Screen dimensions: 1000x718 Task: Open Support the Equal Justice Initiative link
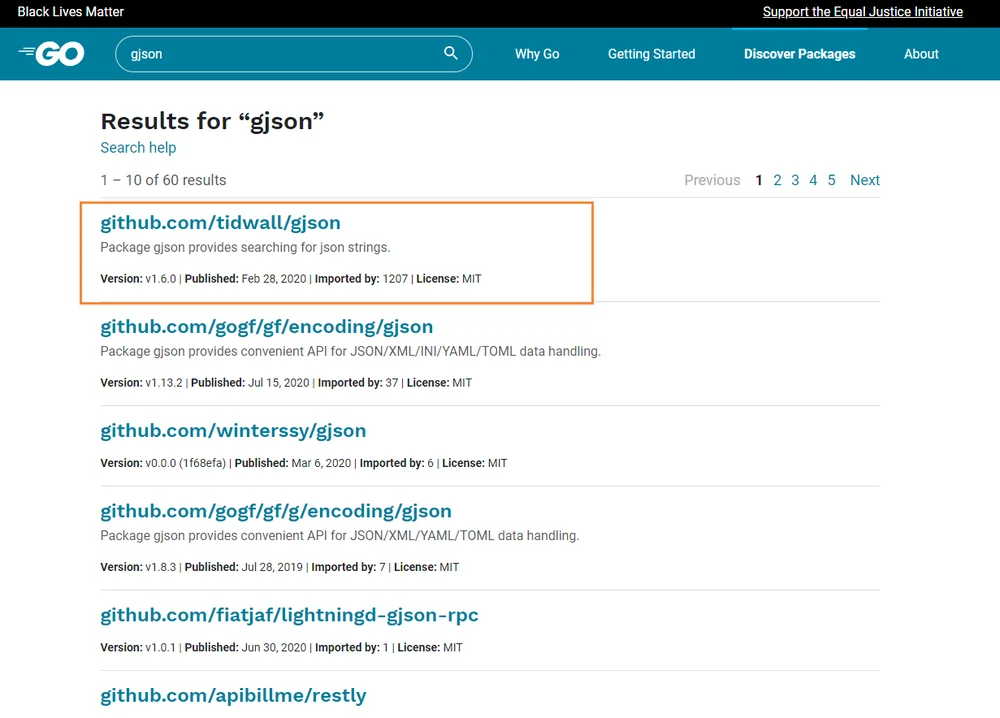point(862,11)
